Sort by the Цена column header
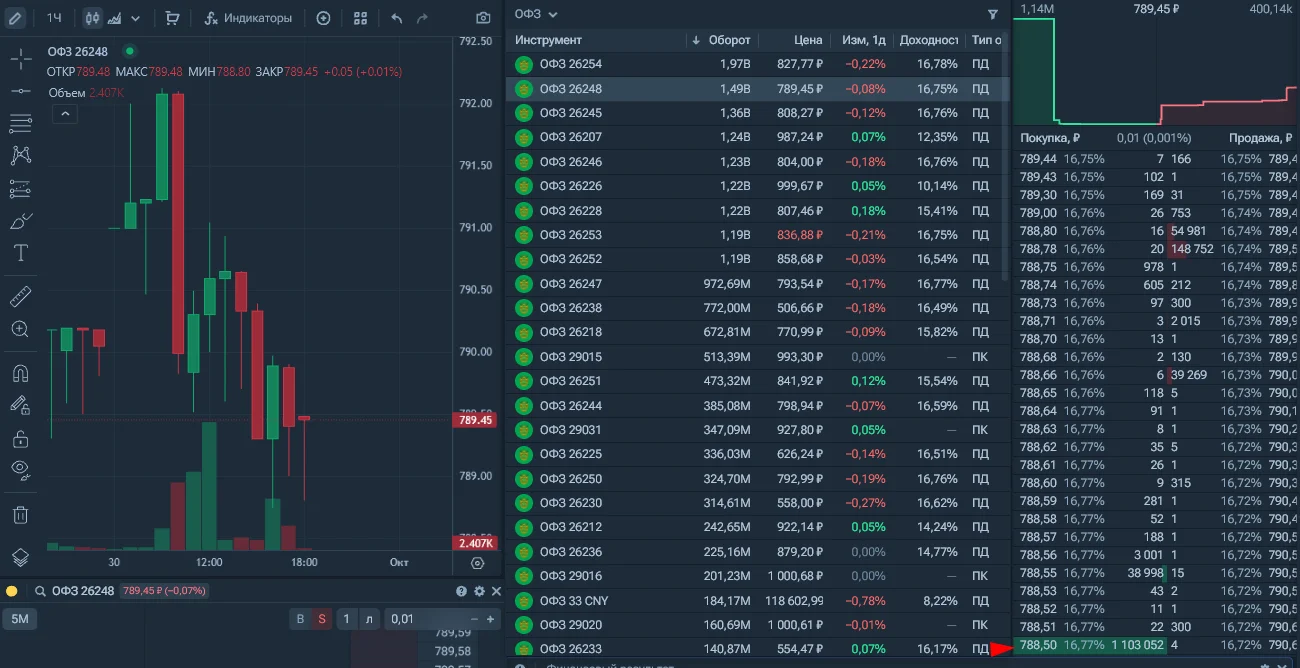The width and height of the screenshot is (1300, 668). coord(808,40)
